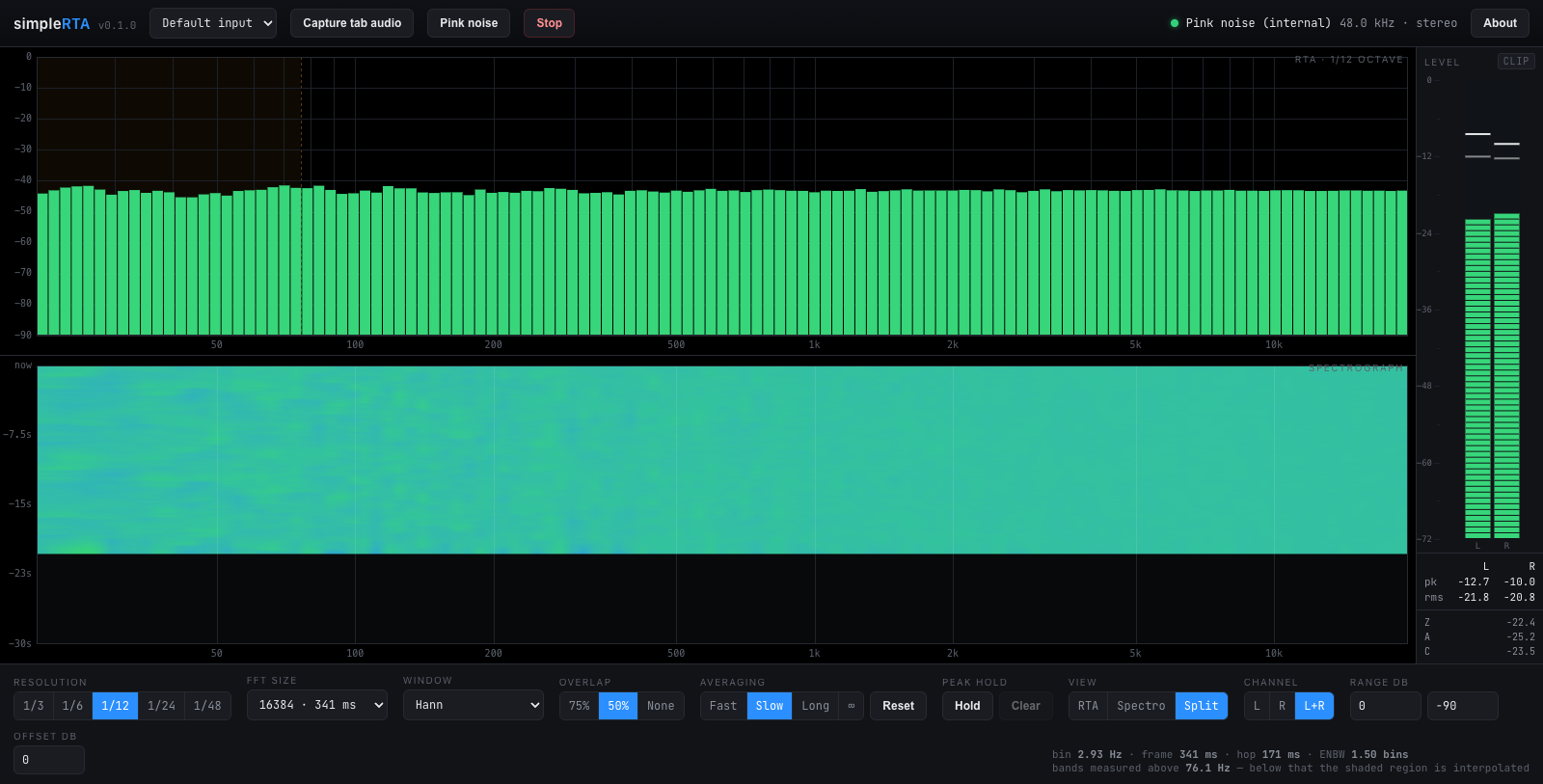Set resolution to 1/6 octave
The width and height of the screenshot is (1543, 784).
pos(72,706)
